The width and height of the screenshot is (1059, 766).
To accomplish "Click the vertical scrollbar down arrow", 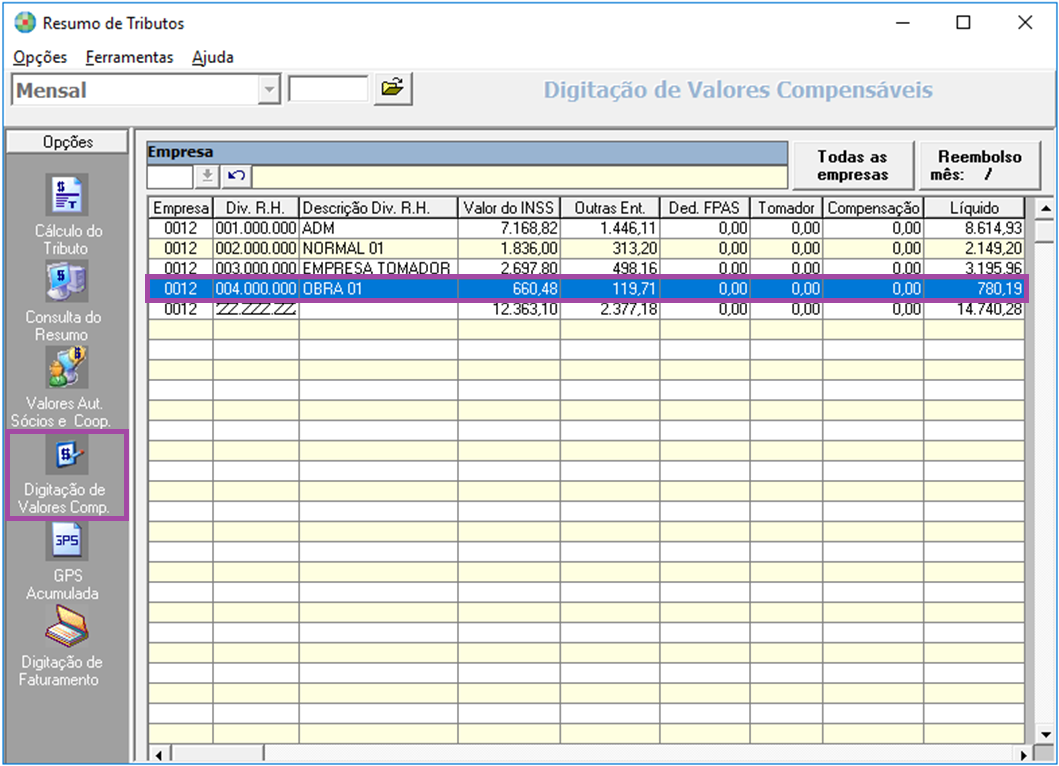I will (1045, 734).
